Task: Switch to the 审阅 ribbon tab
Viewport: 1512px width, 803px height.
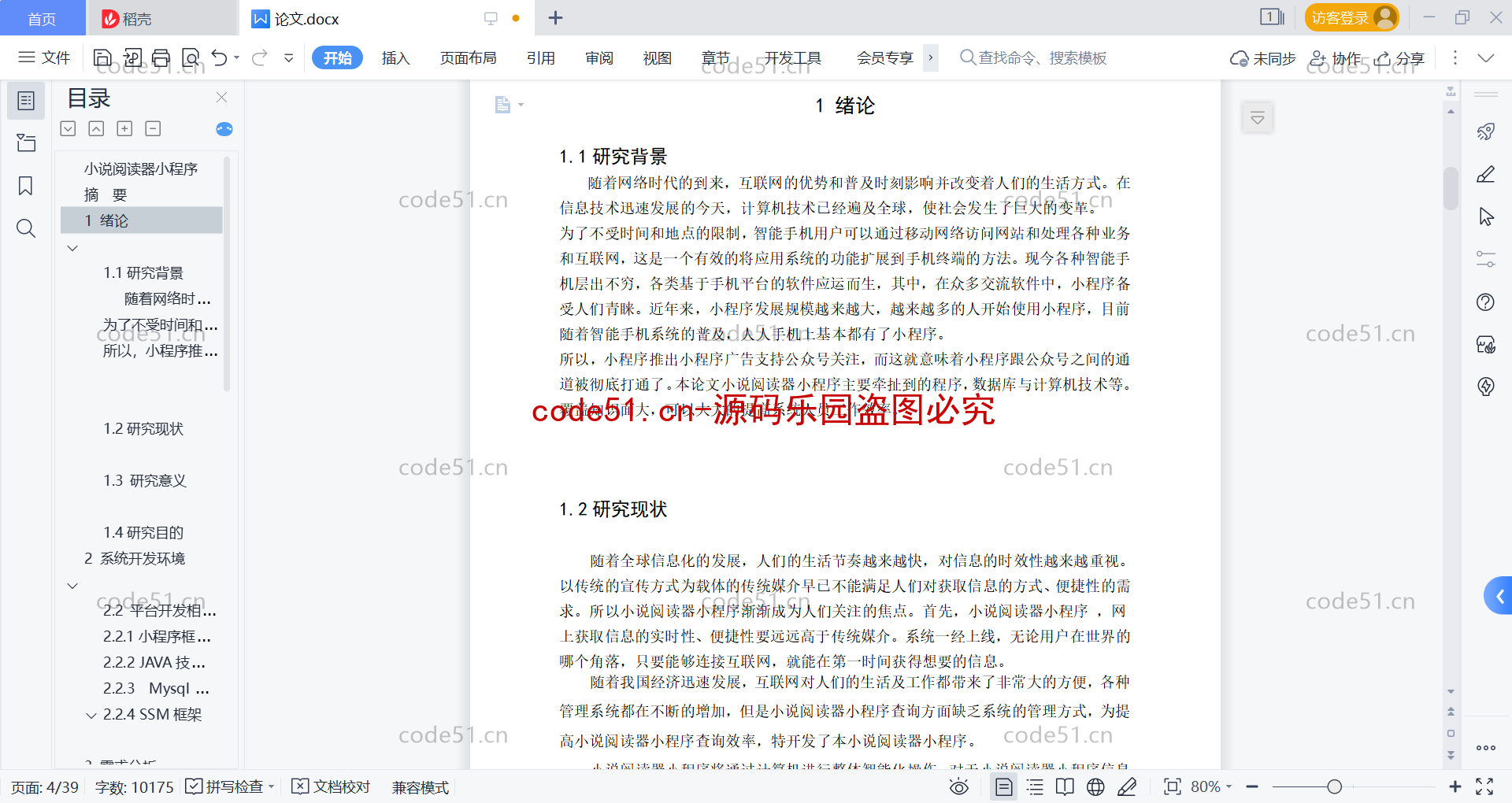Action: pyautogui.click(x=599, y=57)
